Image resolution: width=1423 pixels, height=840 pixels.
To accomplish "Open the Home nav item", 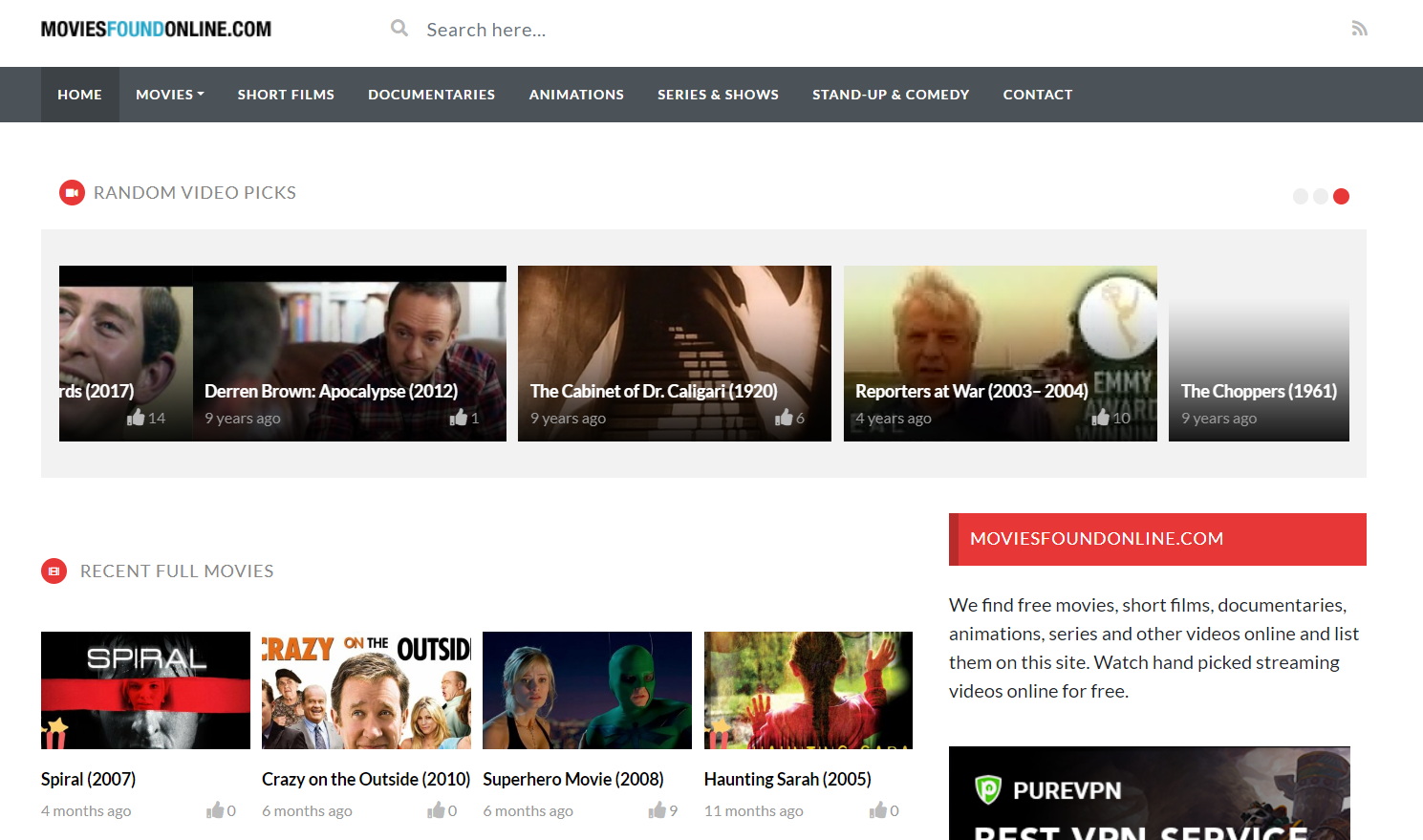I will click(x=79, y=95).
